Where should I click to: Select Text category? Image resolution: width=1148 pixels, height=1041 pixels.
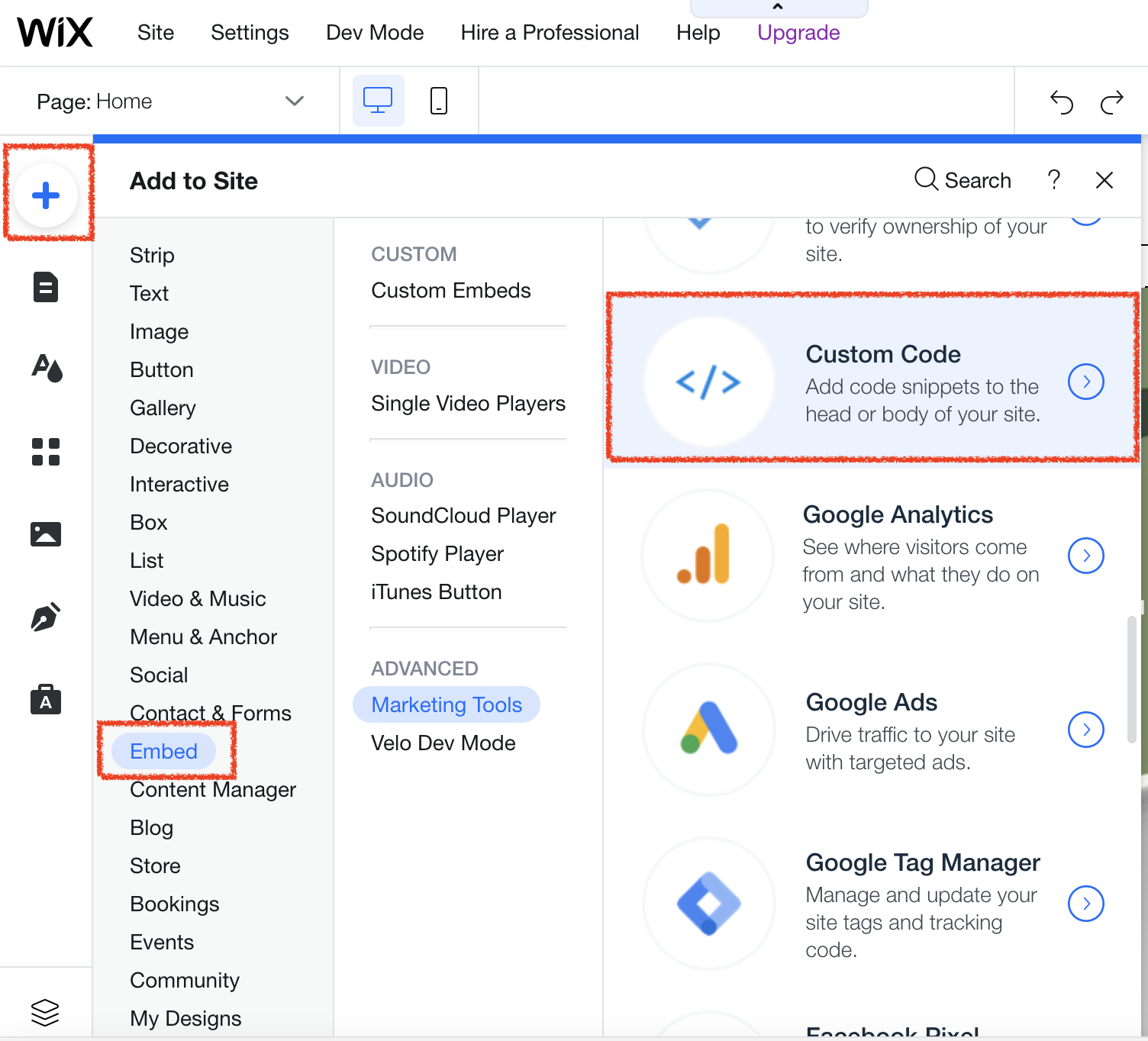pyautogui.click(x=149, y=293)
